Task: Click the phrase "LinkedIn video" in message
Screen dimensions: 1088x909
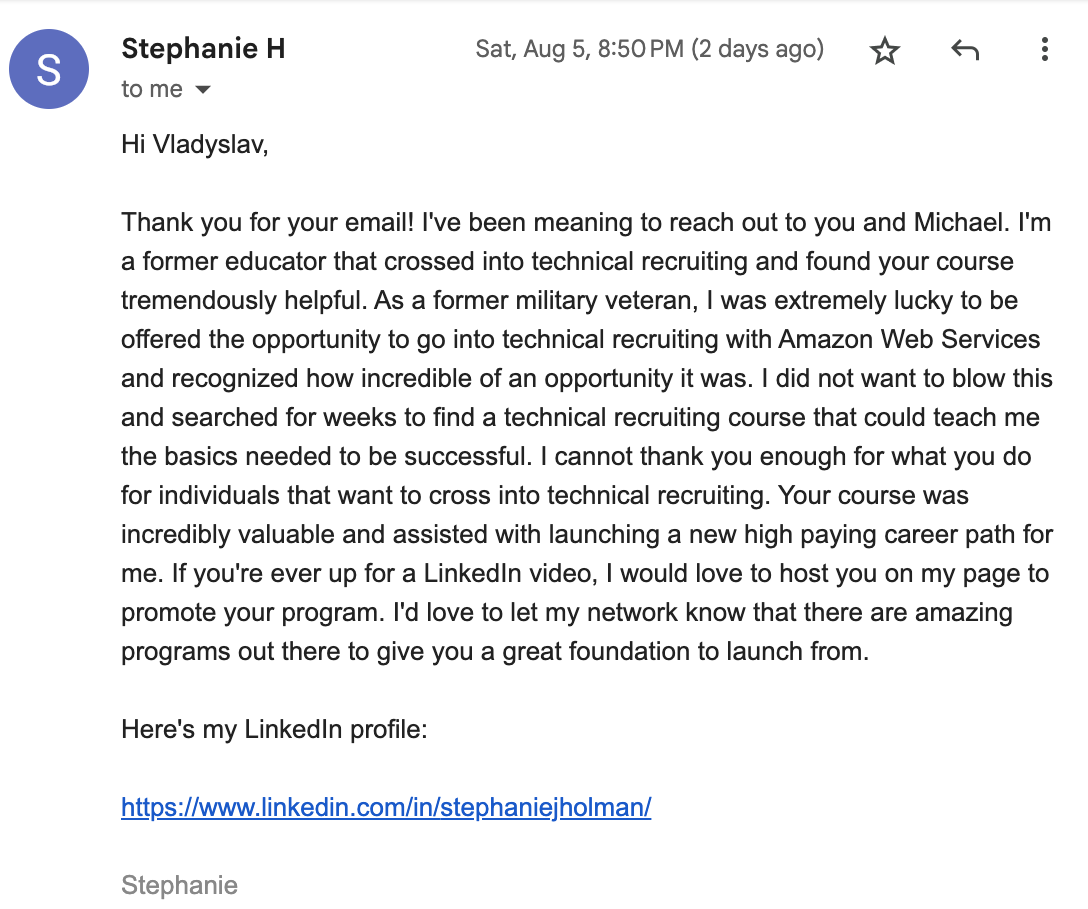Action: coord(509,573)
